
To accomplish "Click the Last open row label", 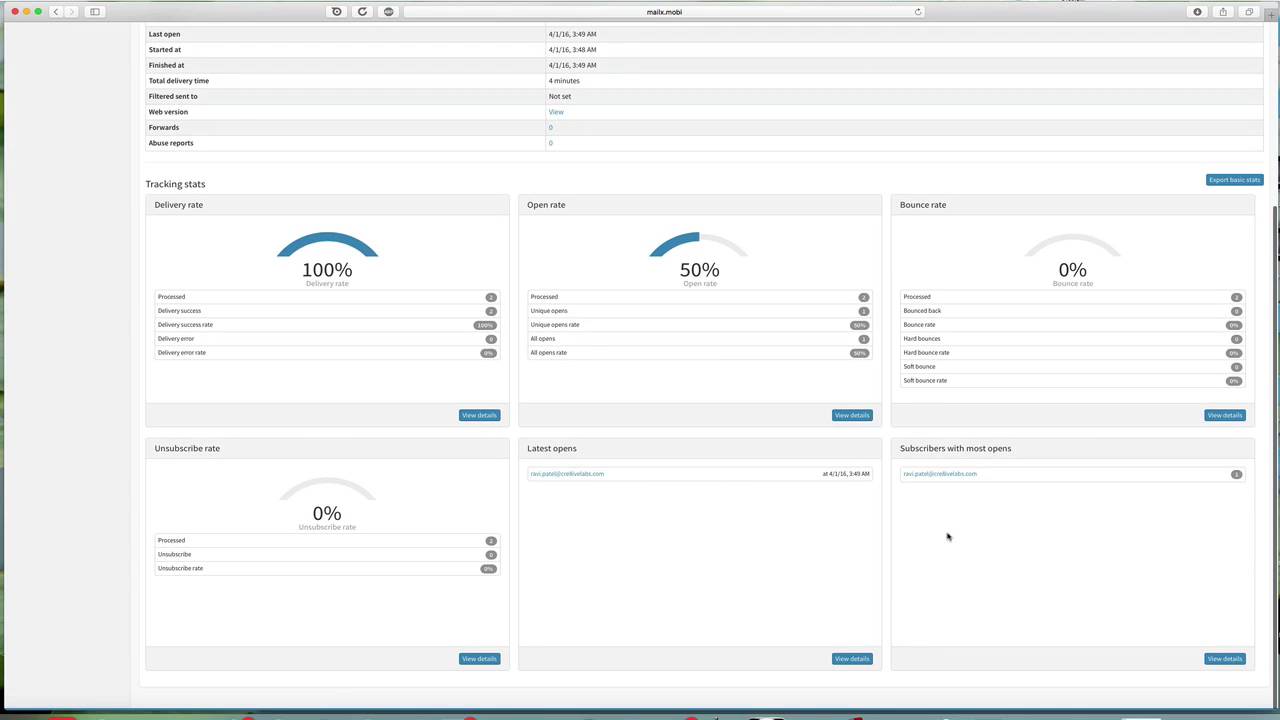I will (165, 34).
